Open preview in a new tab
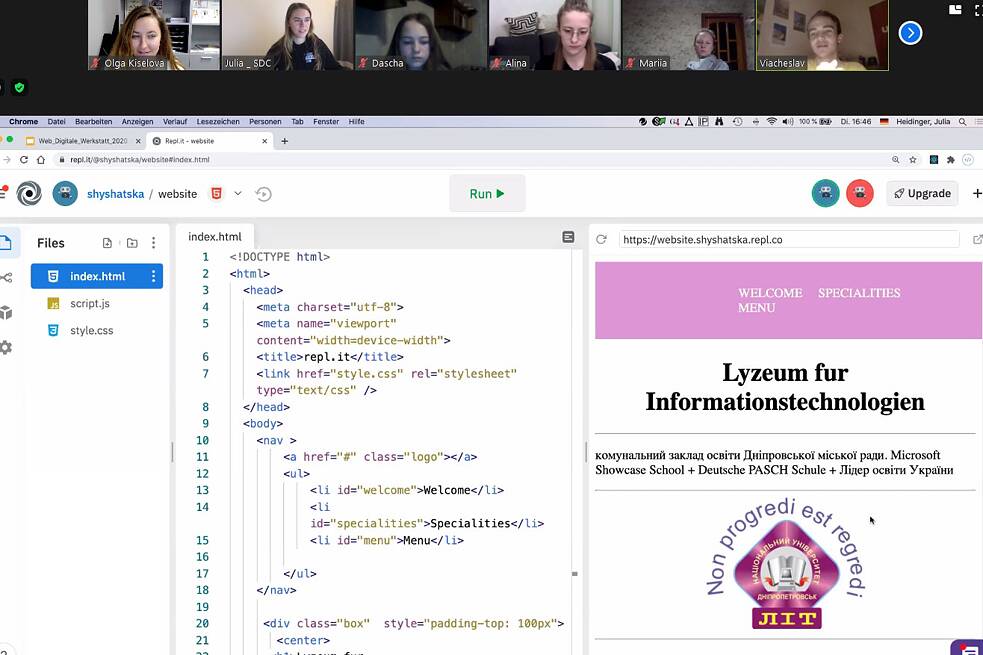The height and width of the screenshot is (655, 983). tap(977, 239)
